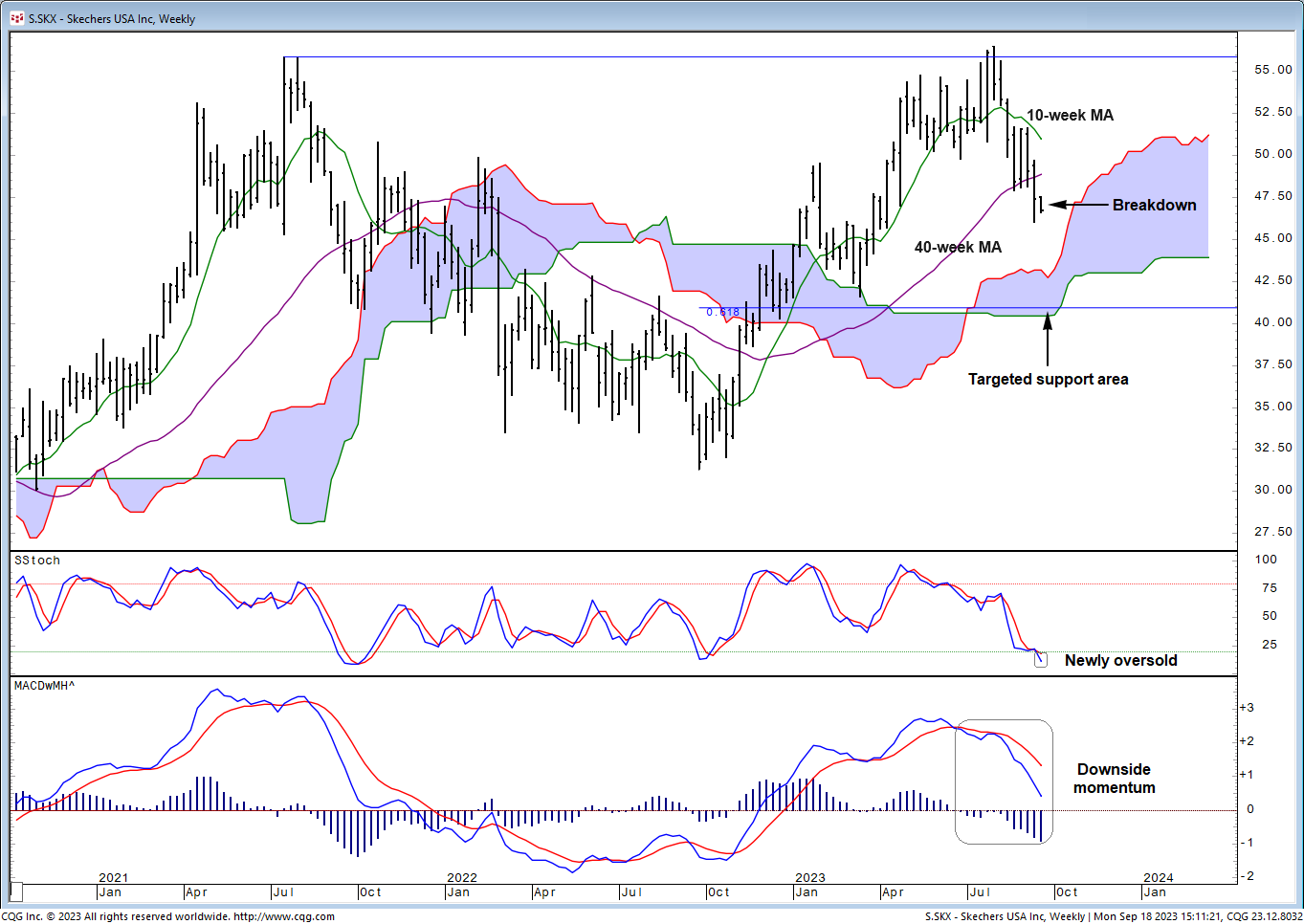Click the 37.50 price axis value
Image resolution: width=1304 pixels, height=924 pixels.
point(1272,364)
